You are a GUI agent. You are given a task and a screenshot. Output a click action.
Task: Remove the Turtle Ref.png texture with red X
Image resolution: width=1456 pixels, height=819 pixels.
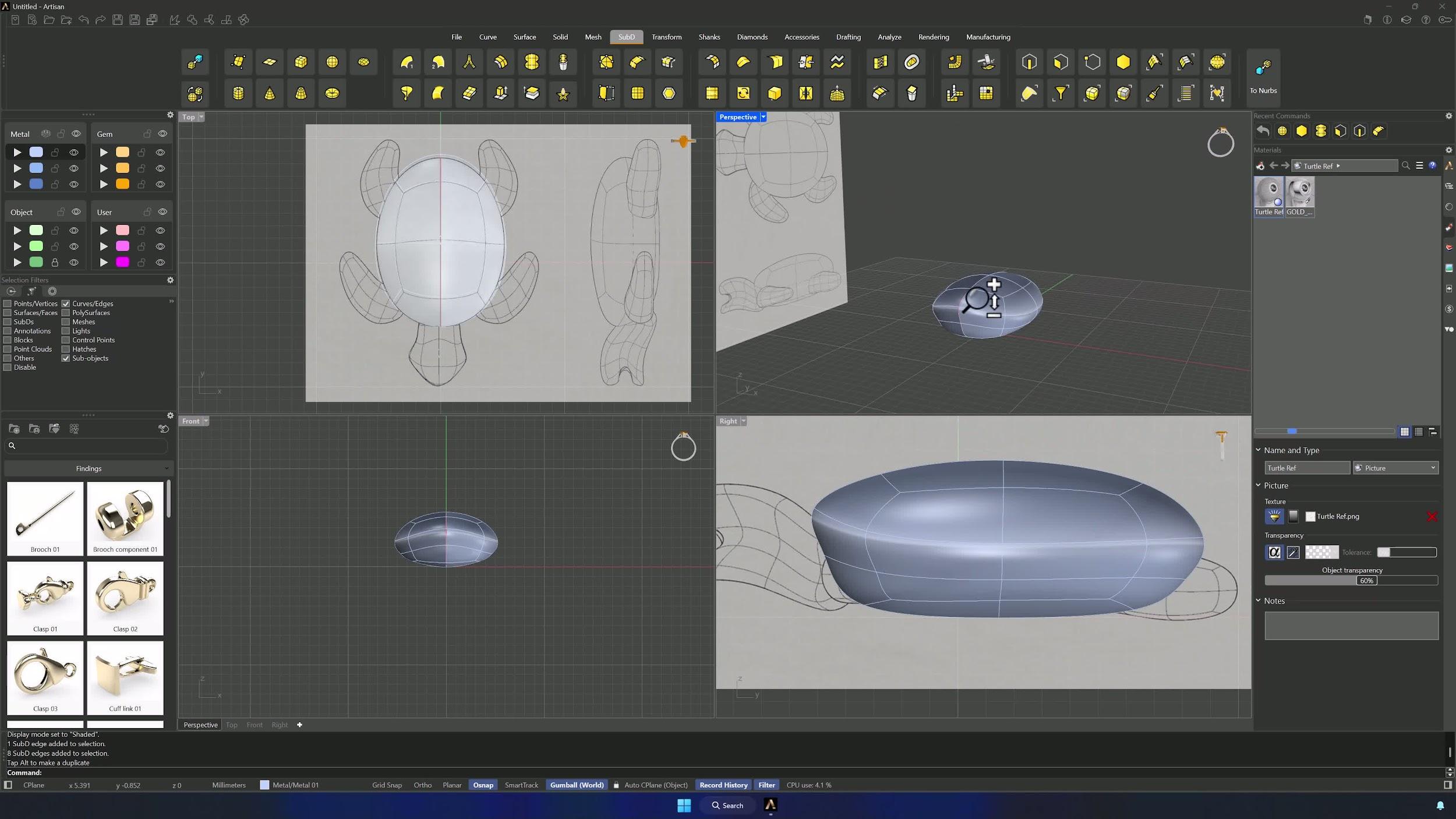1432,517
